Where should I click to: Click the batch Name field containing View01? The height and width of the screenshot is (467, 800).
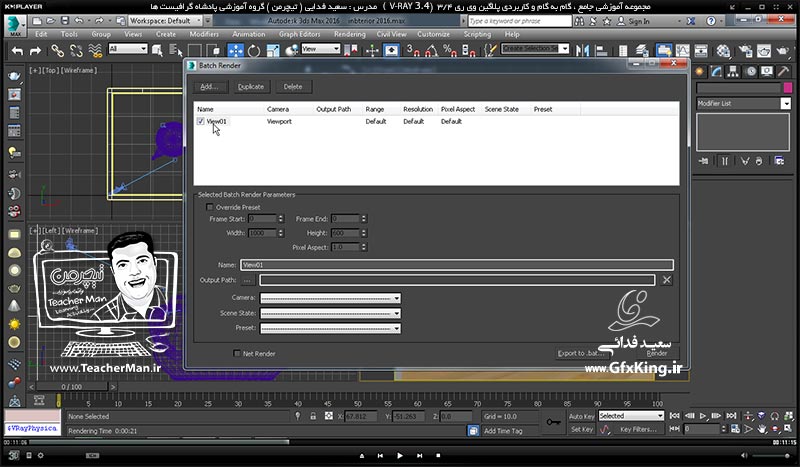(457, 265)
